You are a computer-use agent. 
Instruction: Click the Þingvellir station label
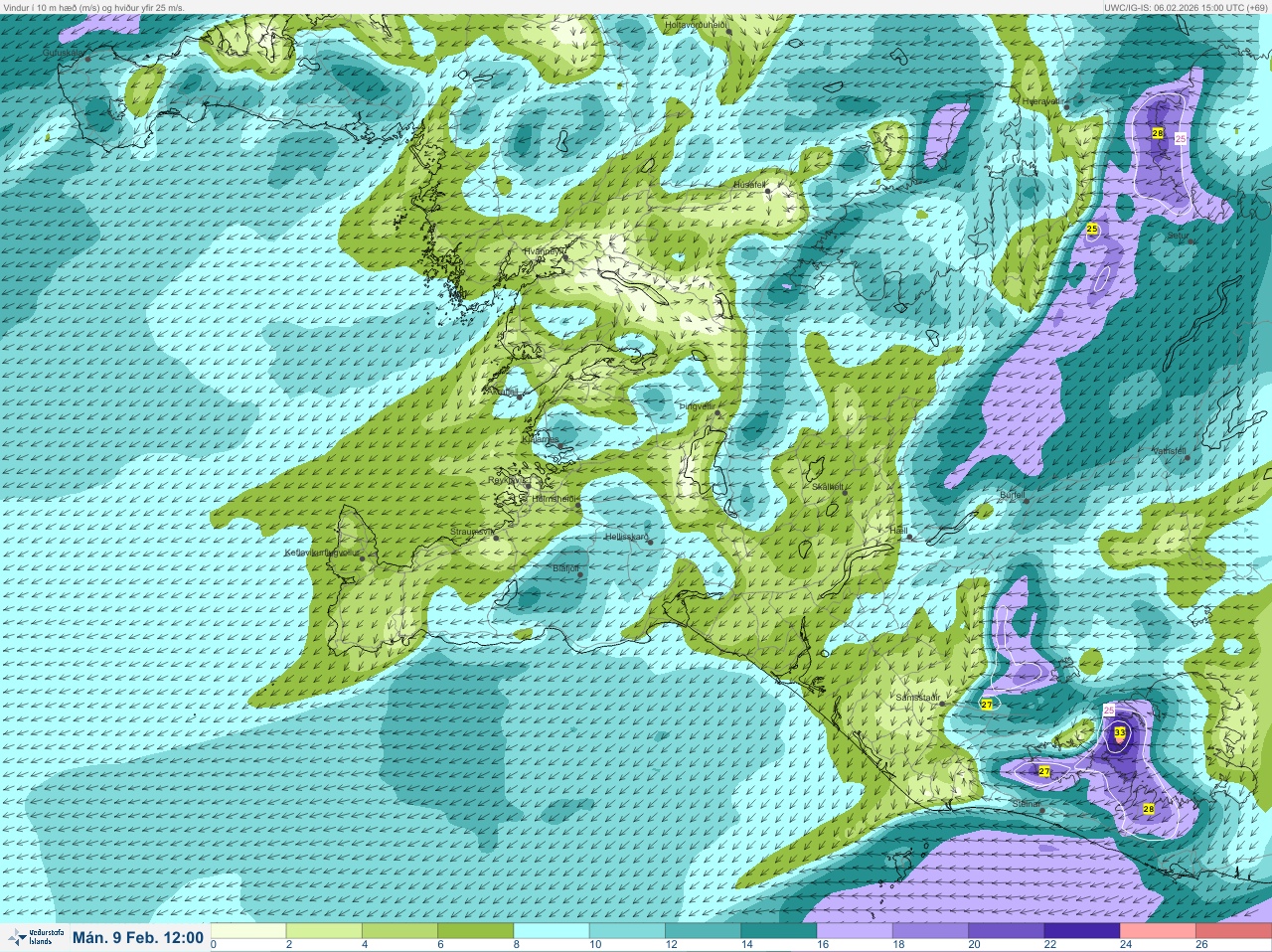(696, 406)
